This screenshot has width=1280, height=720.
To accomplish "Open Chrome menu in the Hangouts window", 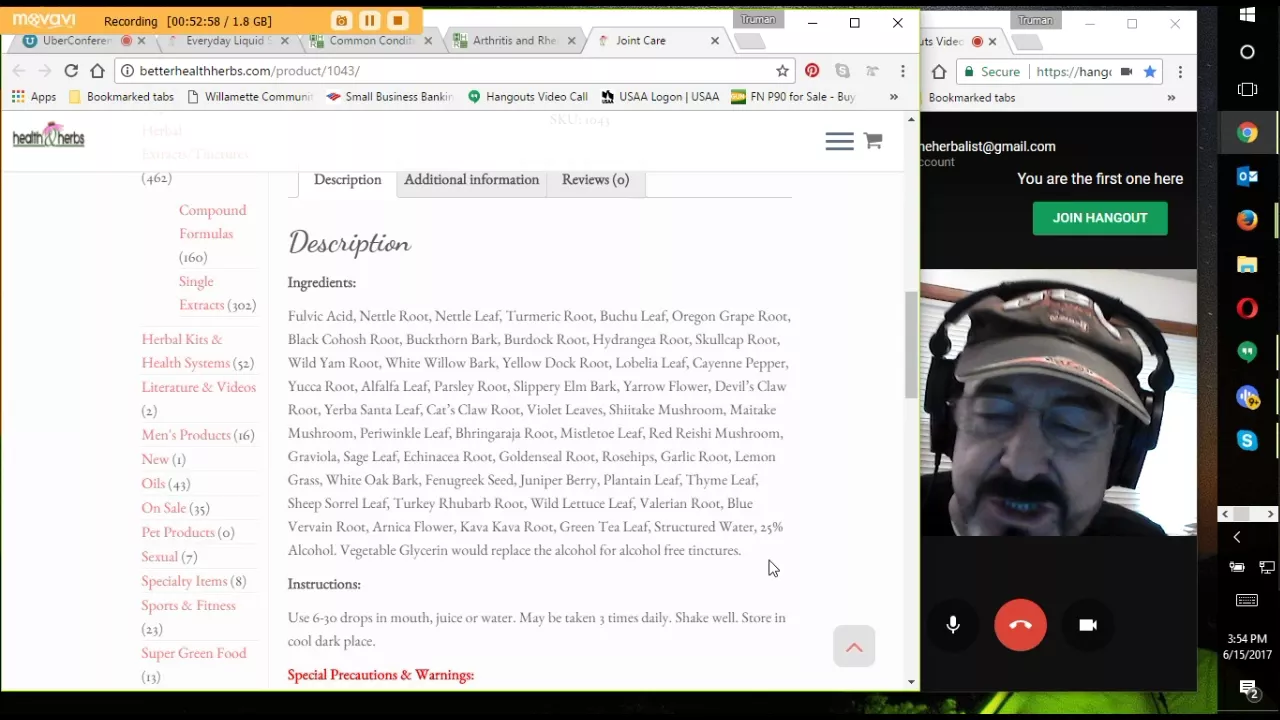I will (x=1180, y=72).
